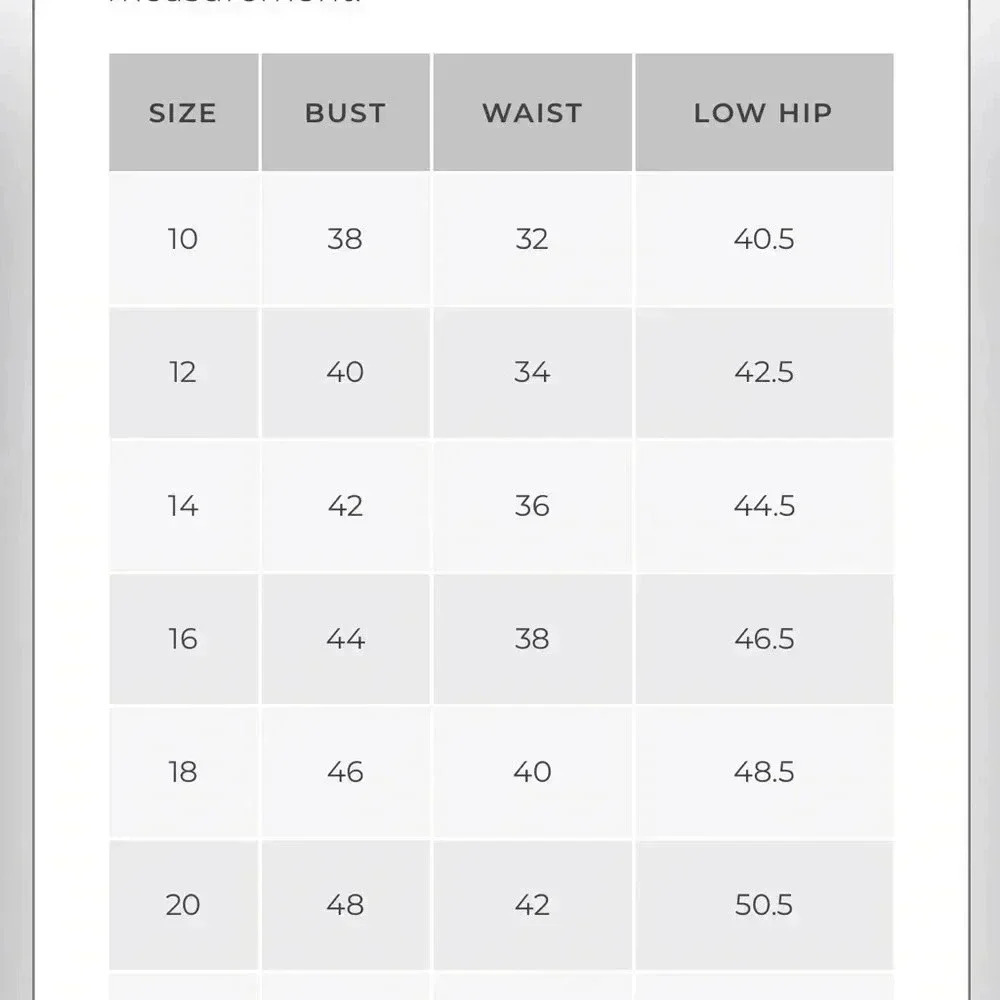Click low hip value 42.5
This screenshot has height=1000, width=1000.
click(x=764, y=372)
